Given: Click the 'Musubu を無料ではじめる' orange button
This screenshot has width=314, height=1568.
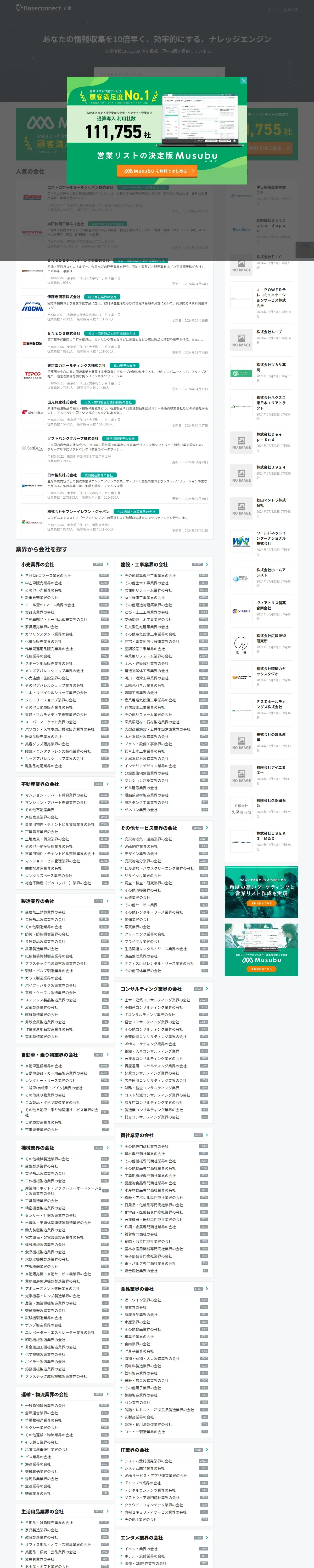Looking at the screenshot, I should [x=157, y=171].
